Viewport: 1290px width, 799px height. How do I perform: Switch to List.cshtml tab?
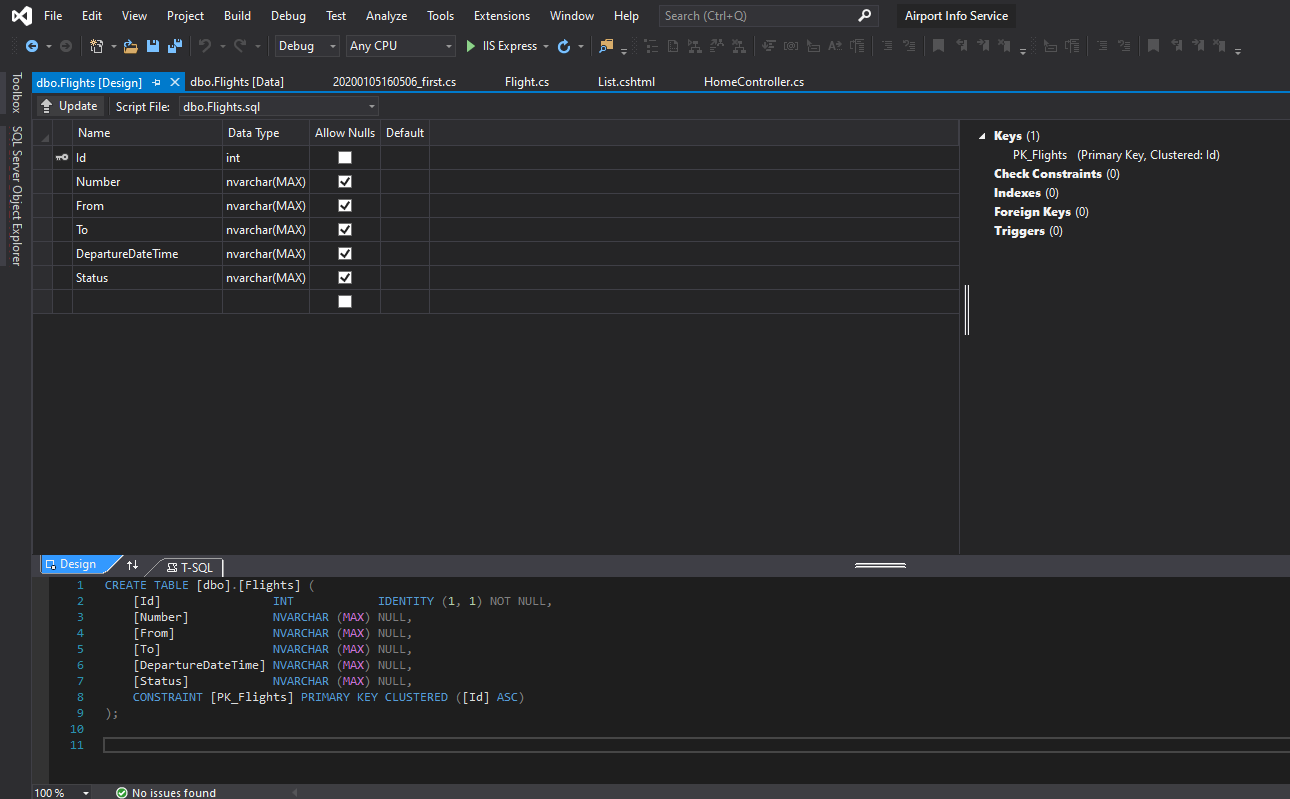(x=626, y=82)
